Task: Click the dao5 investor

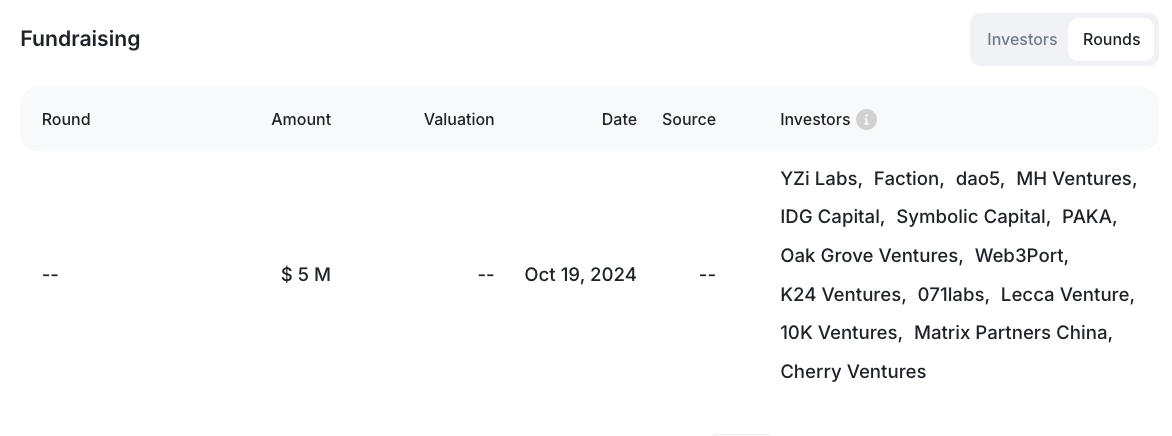Action: (977, 179)
